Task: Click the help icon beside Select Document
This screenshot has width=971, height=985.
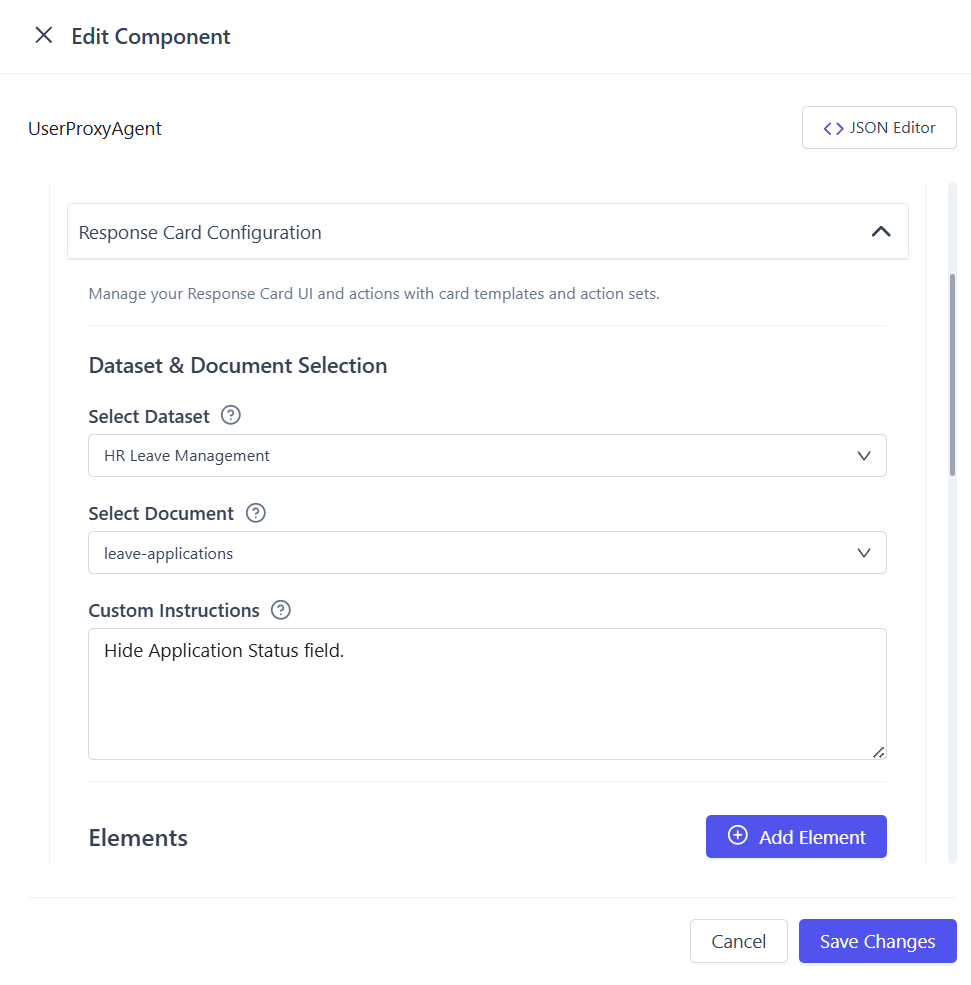Action: pyautogui.click(x=256, y=513)
